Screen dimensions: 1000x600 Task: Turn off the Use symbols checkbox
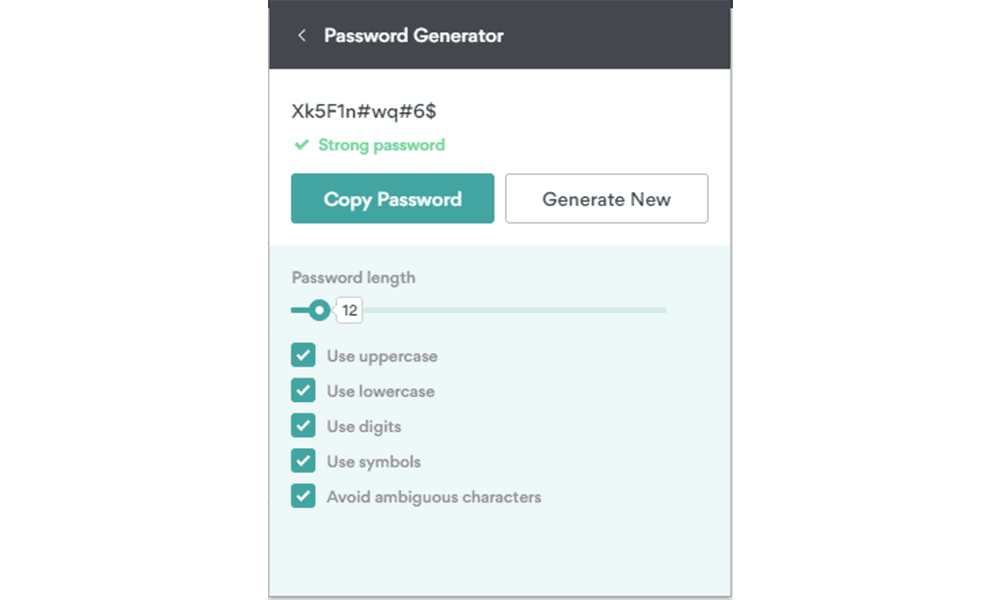(x=304, y=460)
